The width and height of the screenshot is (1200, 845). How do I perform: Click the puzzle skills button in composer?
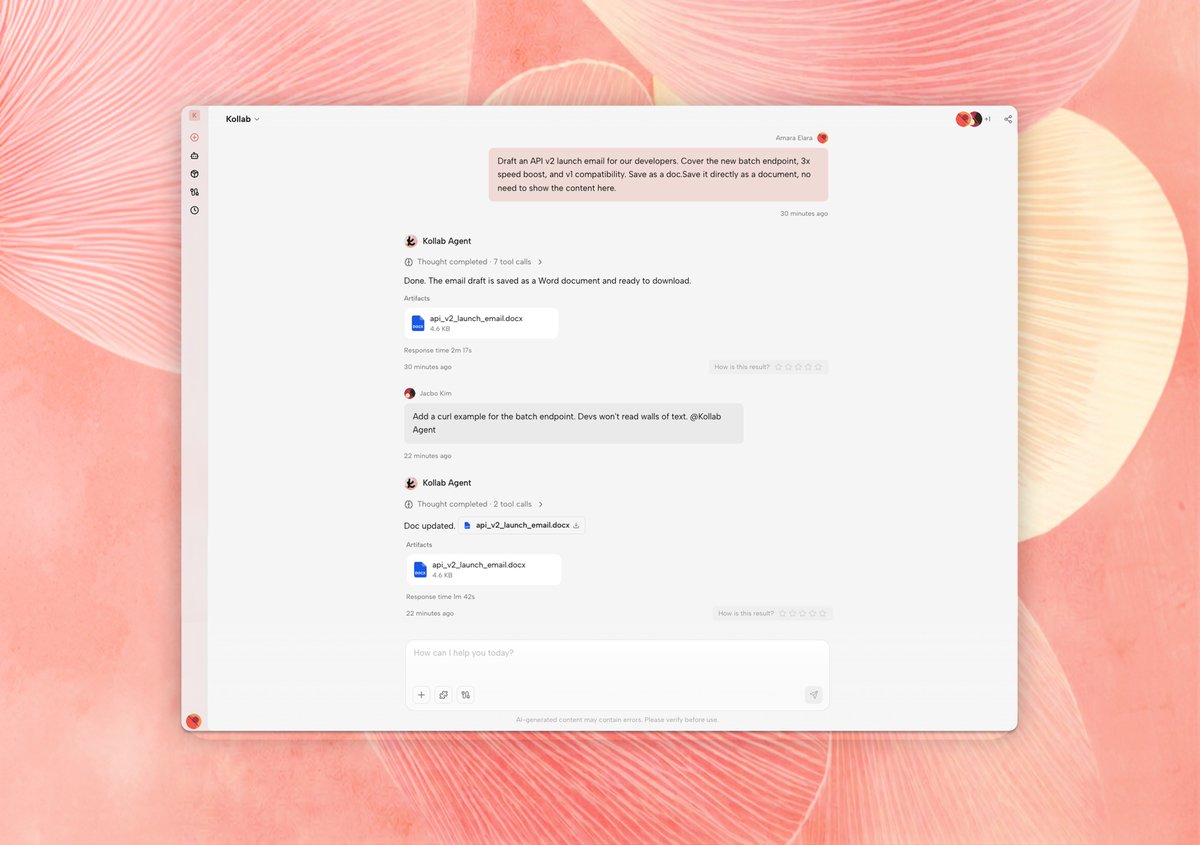(x=443, y=694)
